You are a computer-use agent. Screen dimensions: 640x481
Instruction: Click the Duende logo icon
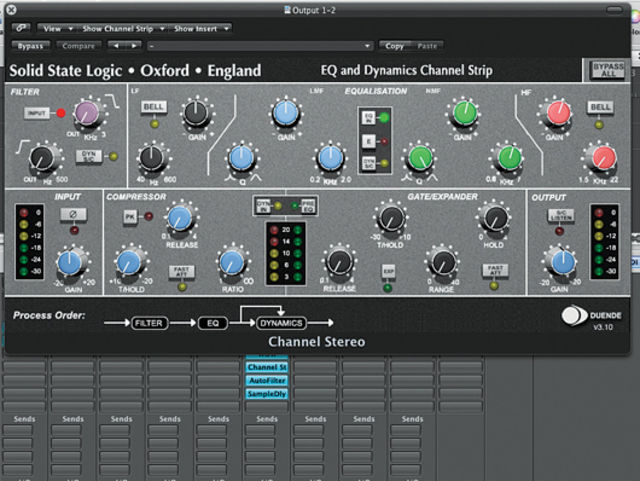[x=574, y=315]
